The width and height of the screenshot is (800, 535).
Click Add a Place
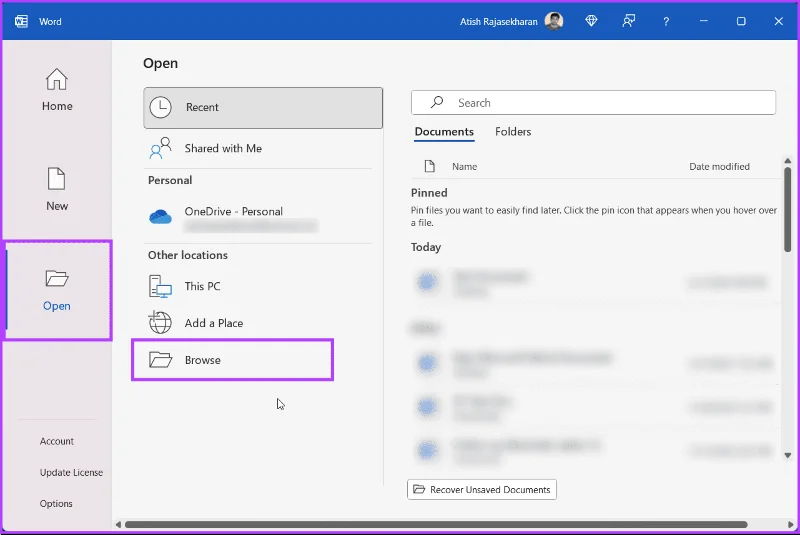tap(258, 323)
